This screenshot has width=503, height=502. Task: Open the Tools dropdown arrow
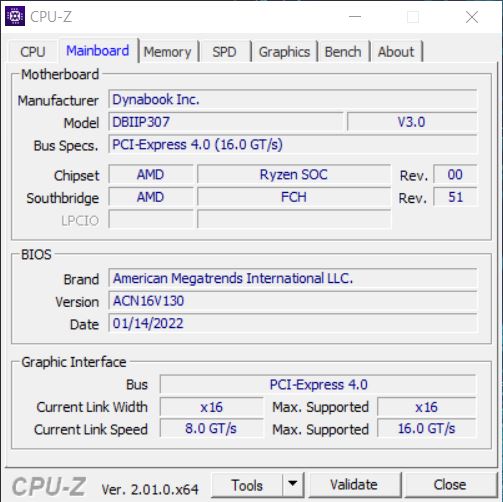point(293,485)
